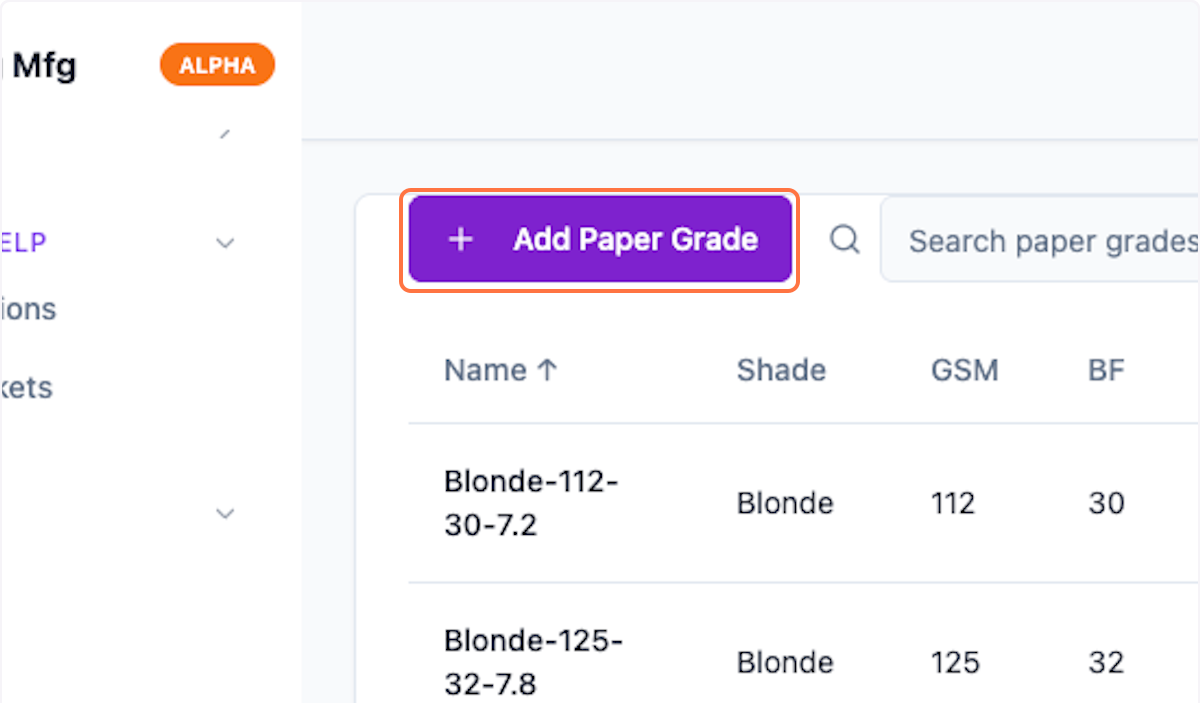Toggle the small chevron beneath the ALPHA badge

(x=226, y=133)
